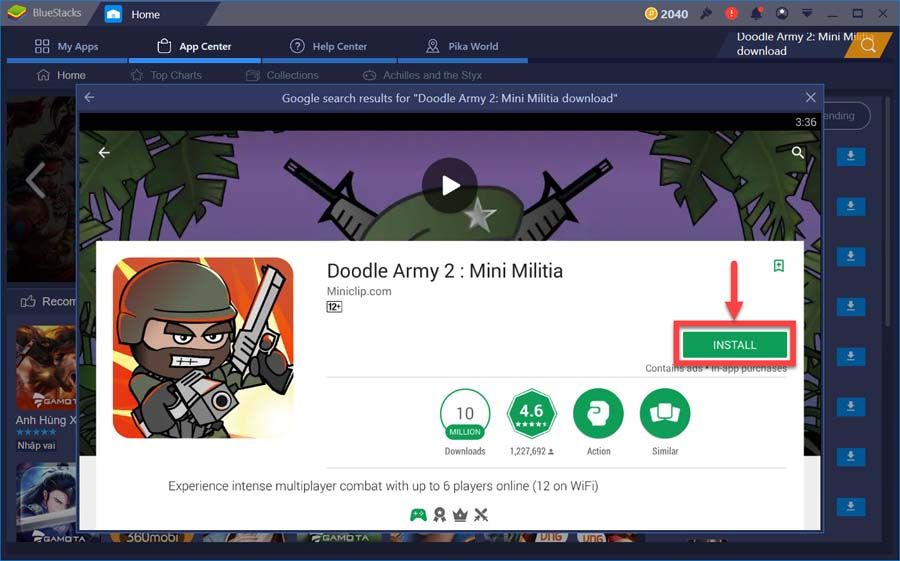Open the notifications bell icon

(758, 14)
